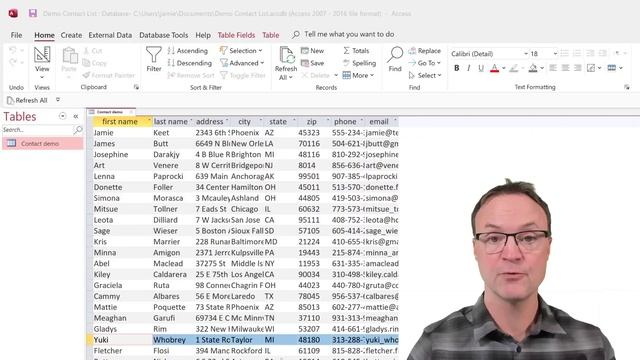Viewport: 640px width, 360px height.
Task: Click the Align Right icon
Action: [x=577, y=68]
